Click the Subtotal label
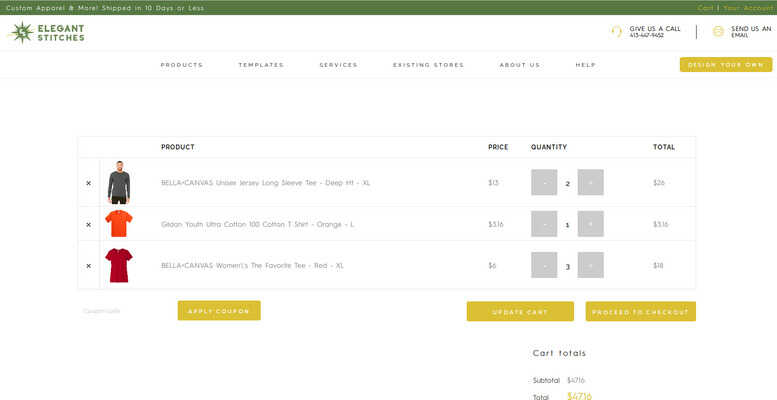The width and height of the screenshot is (777, 400). [x=546, y=381]
